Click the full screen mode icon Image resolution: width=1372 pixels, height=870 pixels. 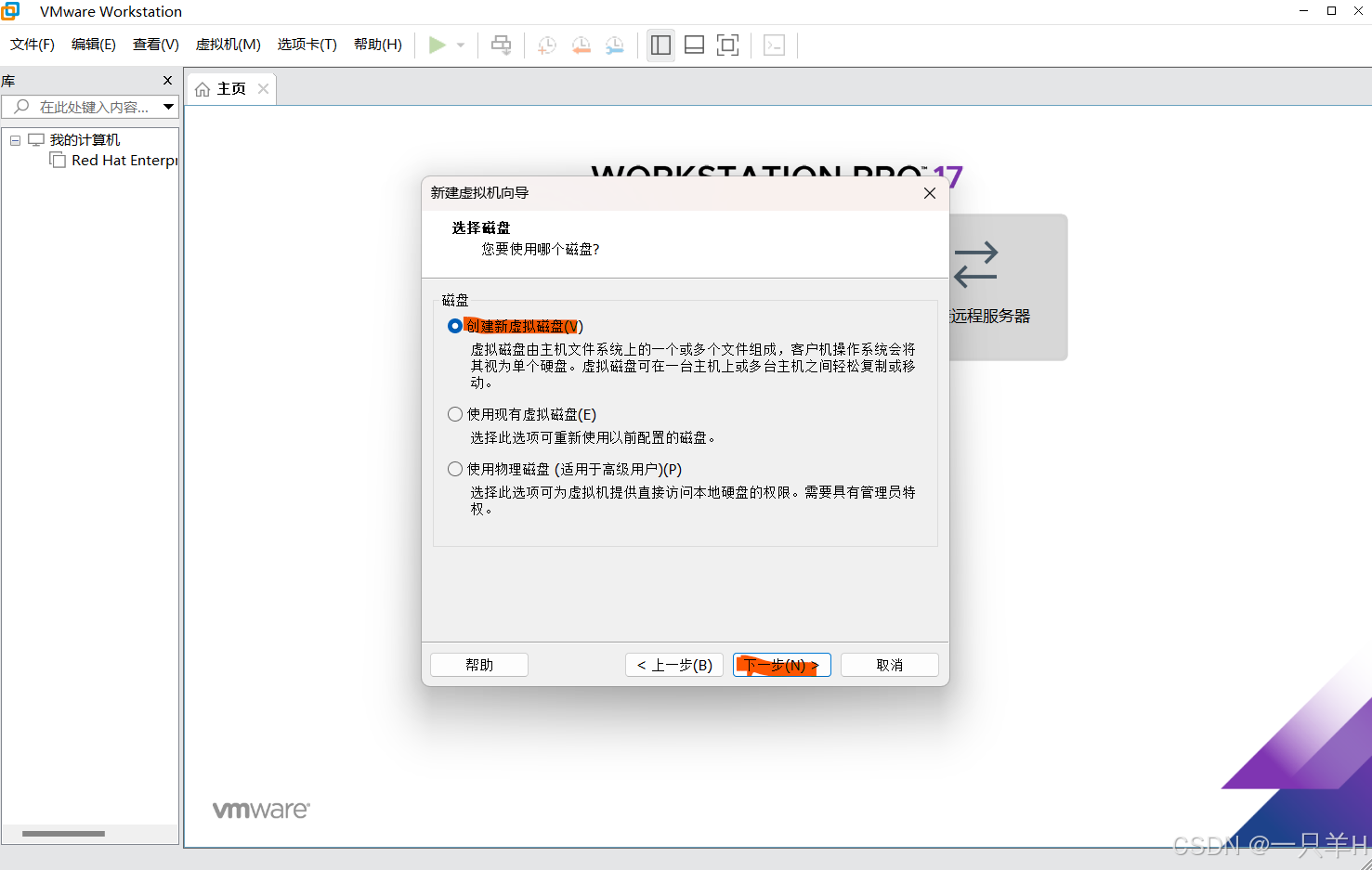[727, 45]
